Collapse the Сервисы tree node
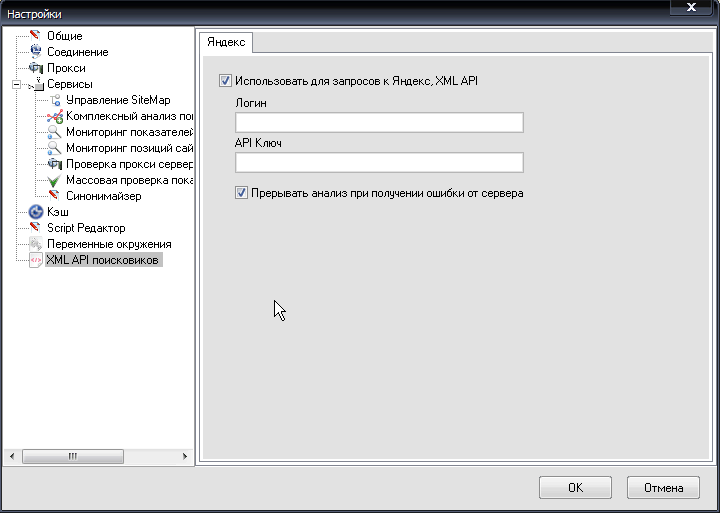The image size is (720, 513). point(16,85)
